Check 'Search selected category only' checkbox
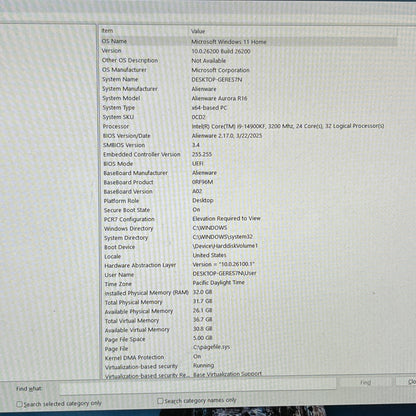The width and height of the screenshot is (416, 416). click(x=19, y=404)
